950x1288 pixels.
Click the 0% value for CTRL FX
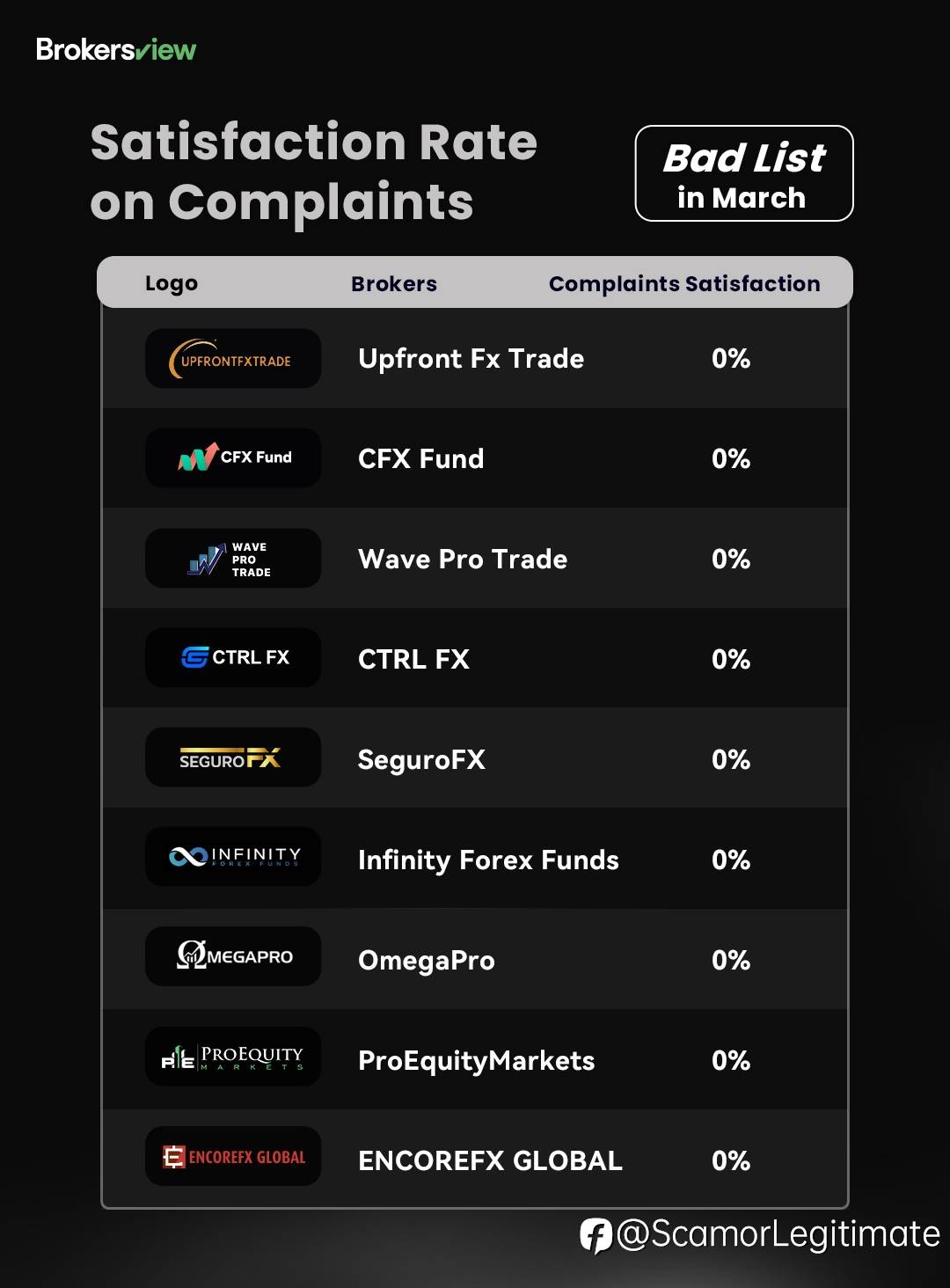pos(731,659)
